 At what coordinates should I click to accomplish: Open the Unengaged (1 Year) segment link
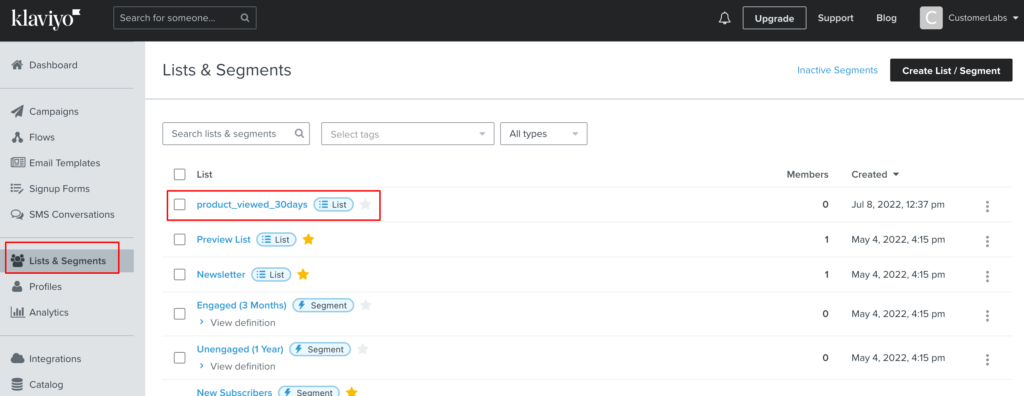(240, 349)
